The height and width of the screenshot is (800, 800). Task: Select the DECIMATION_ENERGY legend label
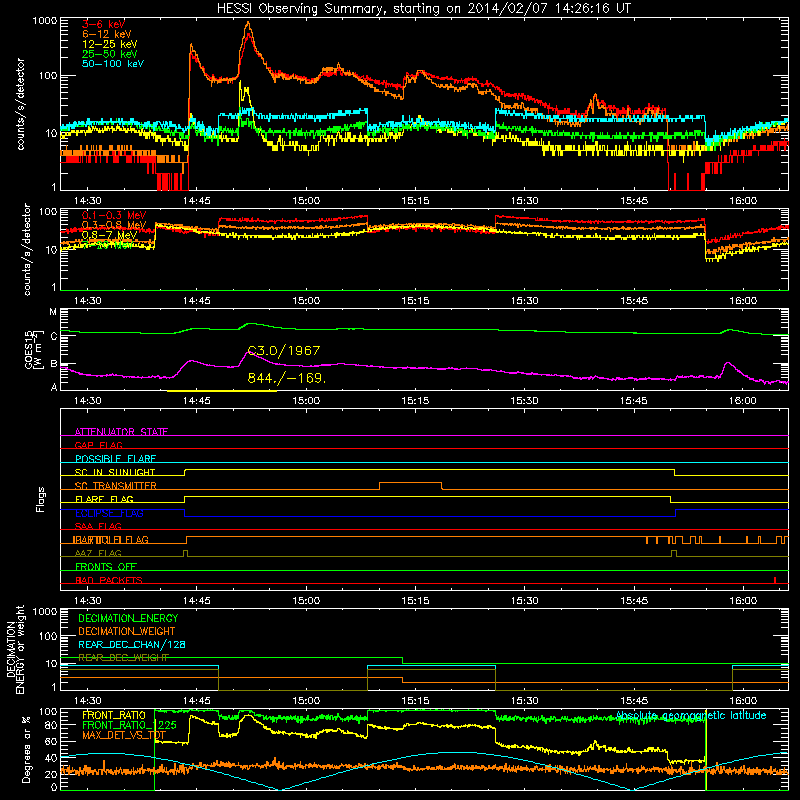click(128, 618)
